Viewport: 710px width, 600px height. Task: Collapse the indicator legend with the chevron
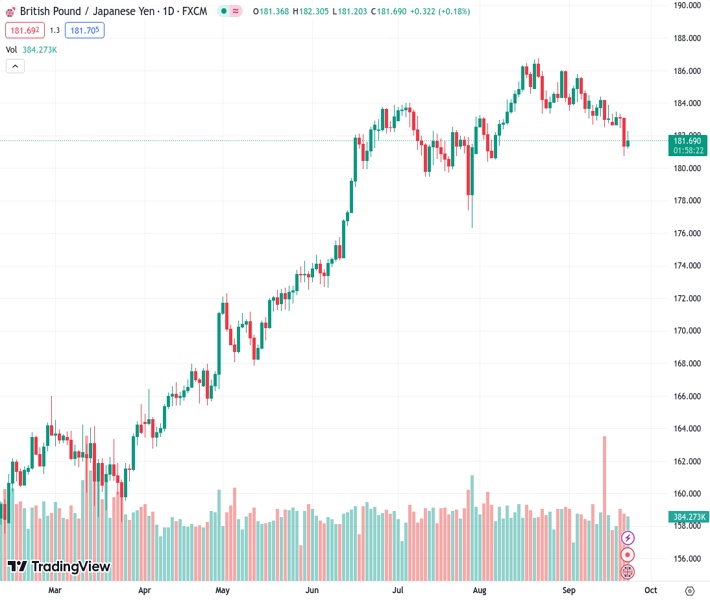[15, 66]
